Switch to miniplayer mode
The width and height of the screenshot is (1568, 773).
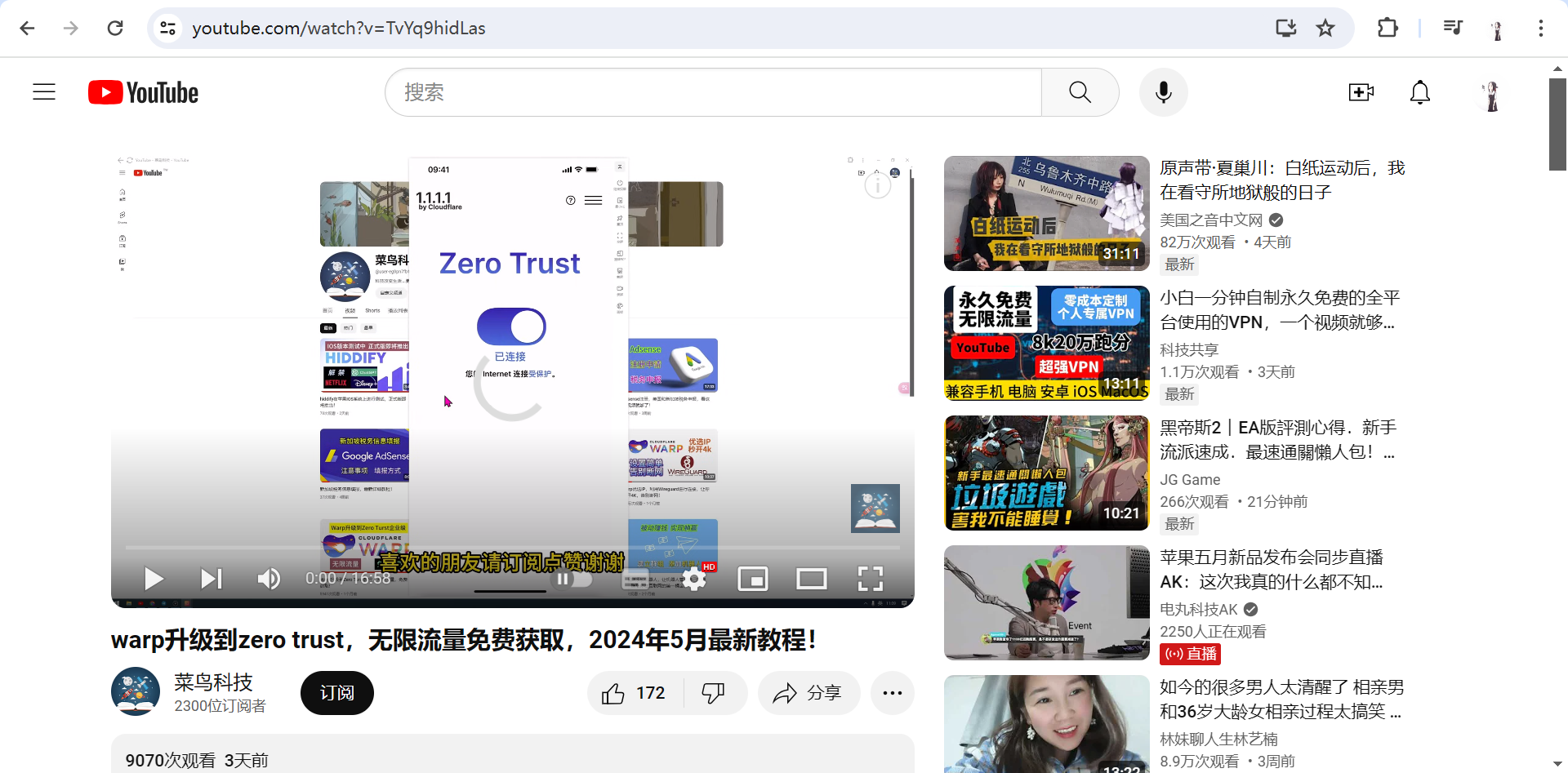click(x=754, y=579)
